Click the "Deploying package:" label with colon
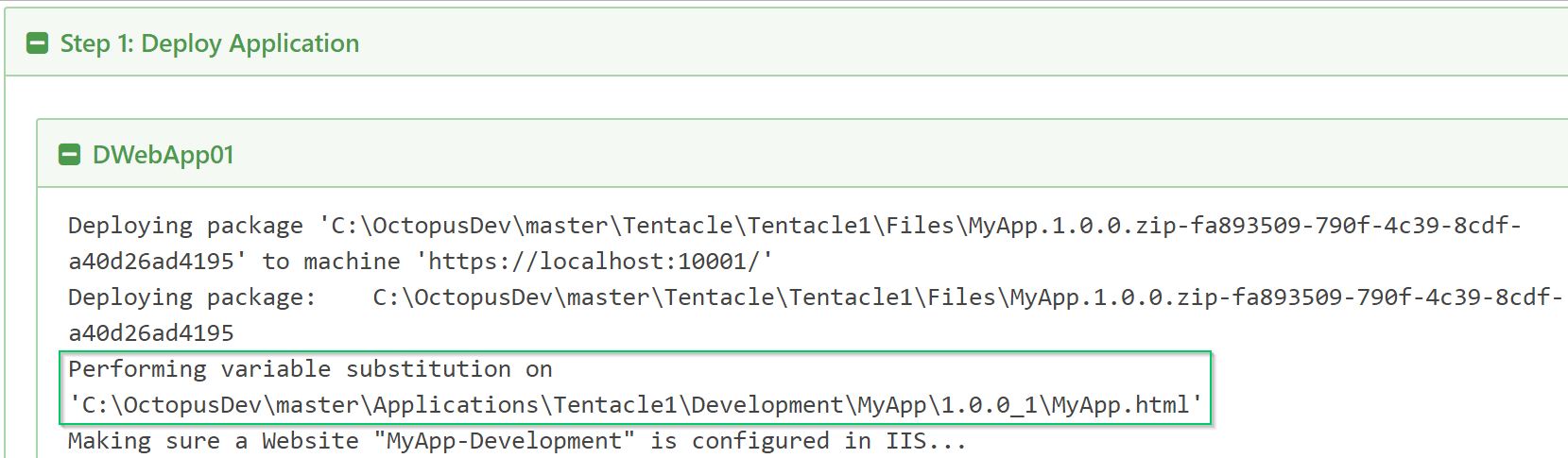Image resolution: width=1568 pixels, height=458 pixels. point(192,297)
